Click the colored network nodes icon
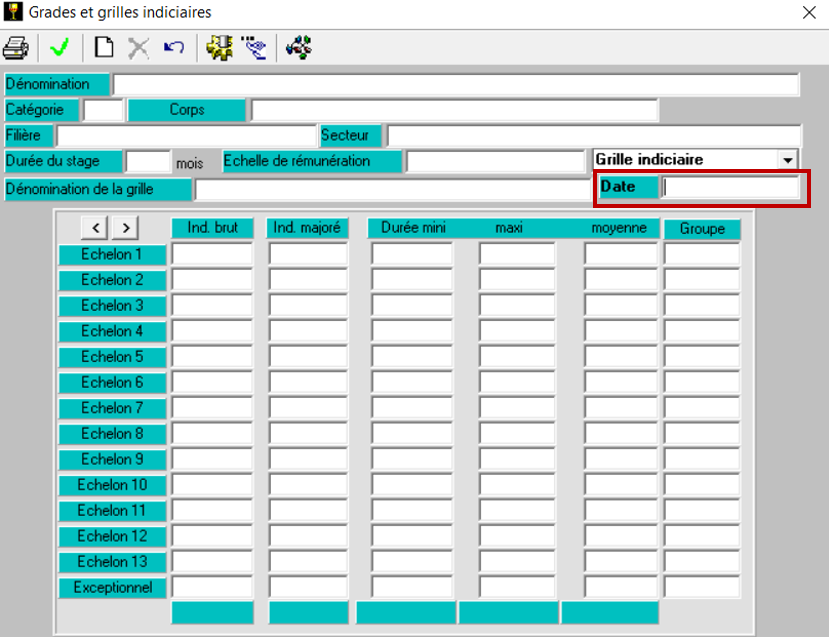 pos(298,47)
